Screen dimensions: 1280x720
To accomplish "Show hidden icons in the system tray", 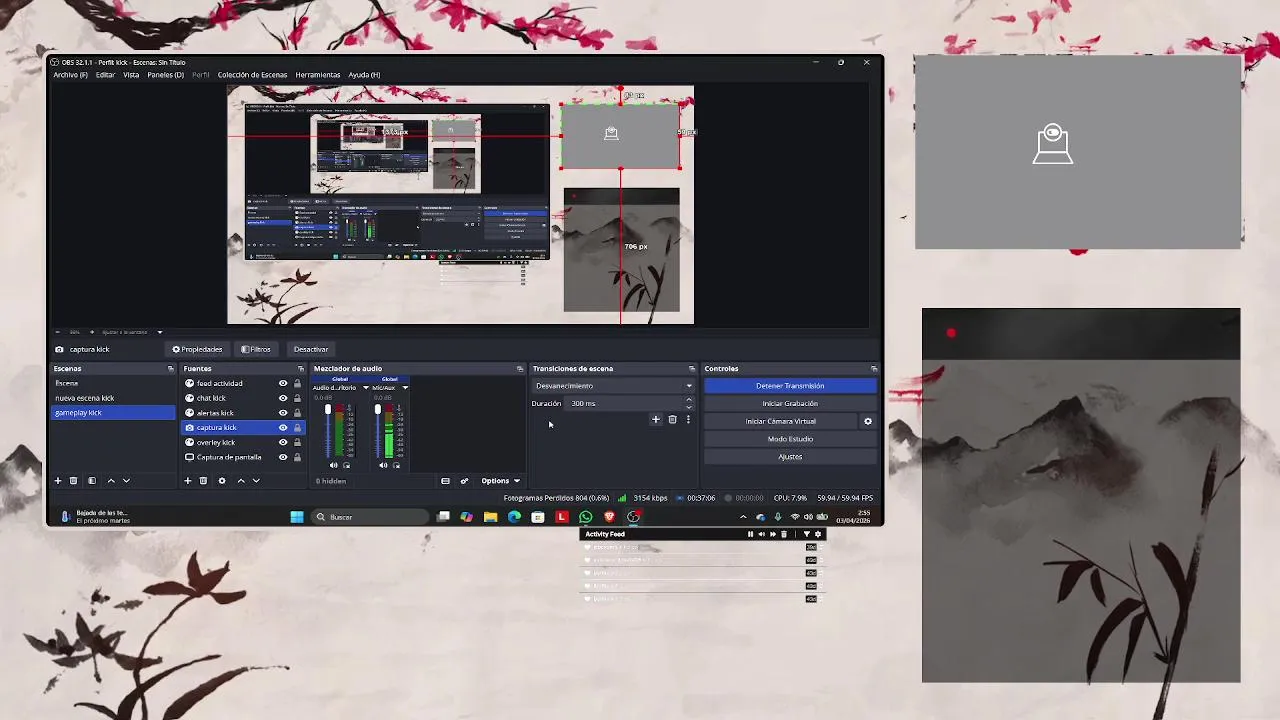I will [x=743, y=517].
